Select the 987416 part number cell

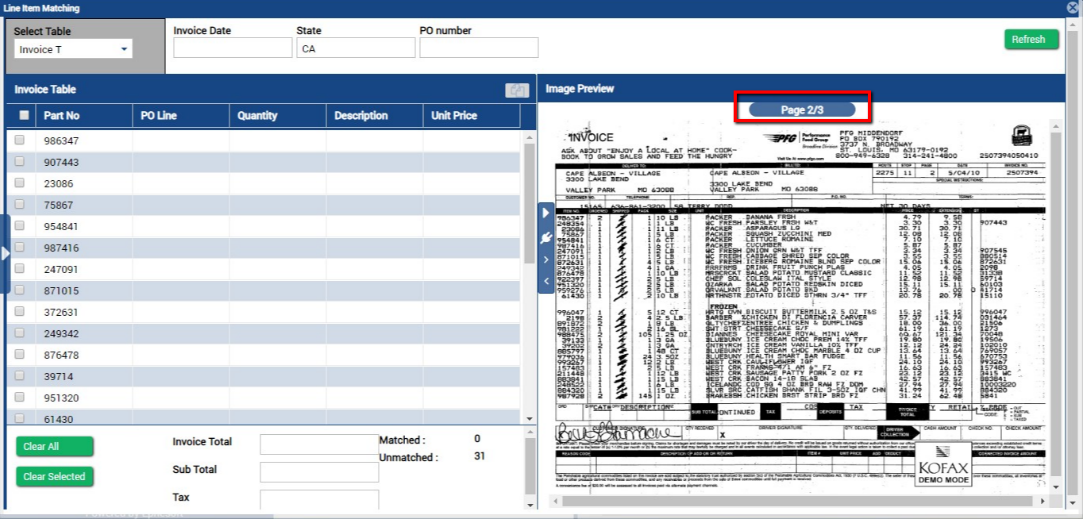[84, 247]
